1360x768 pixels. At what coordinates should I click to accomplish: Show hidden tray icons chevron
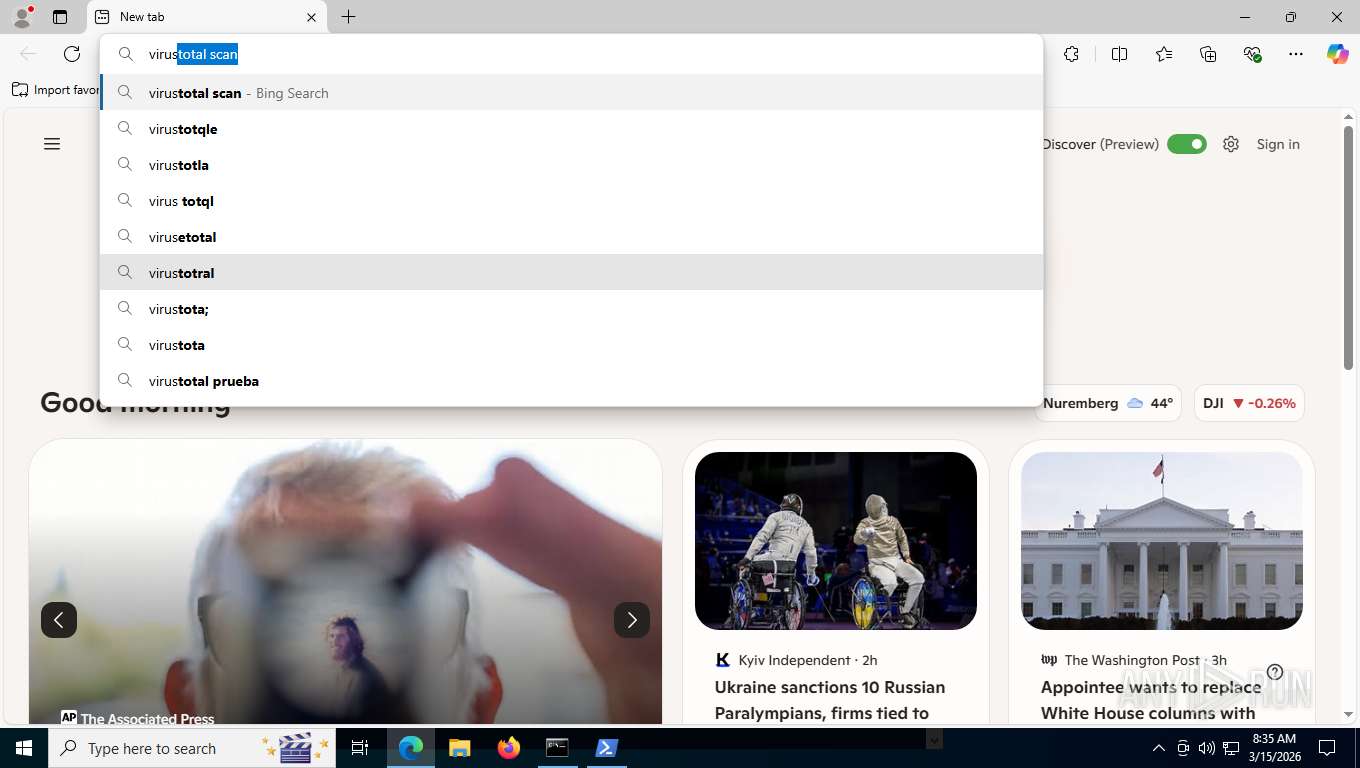click(x=1159, y=748)
